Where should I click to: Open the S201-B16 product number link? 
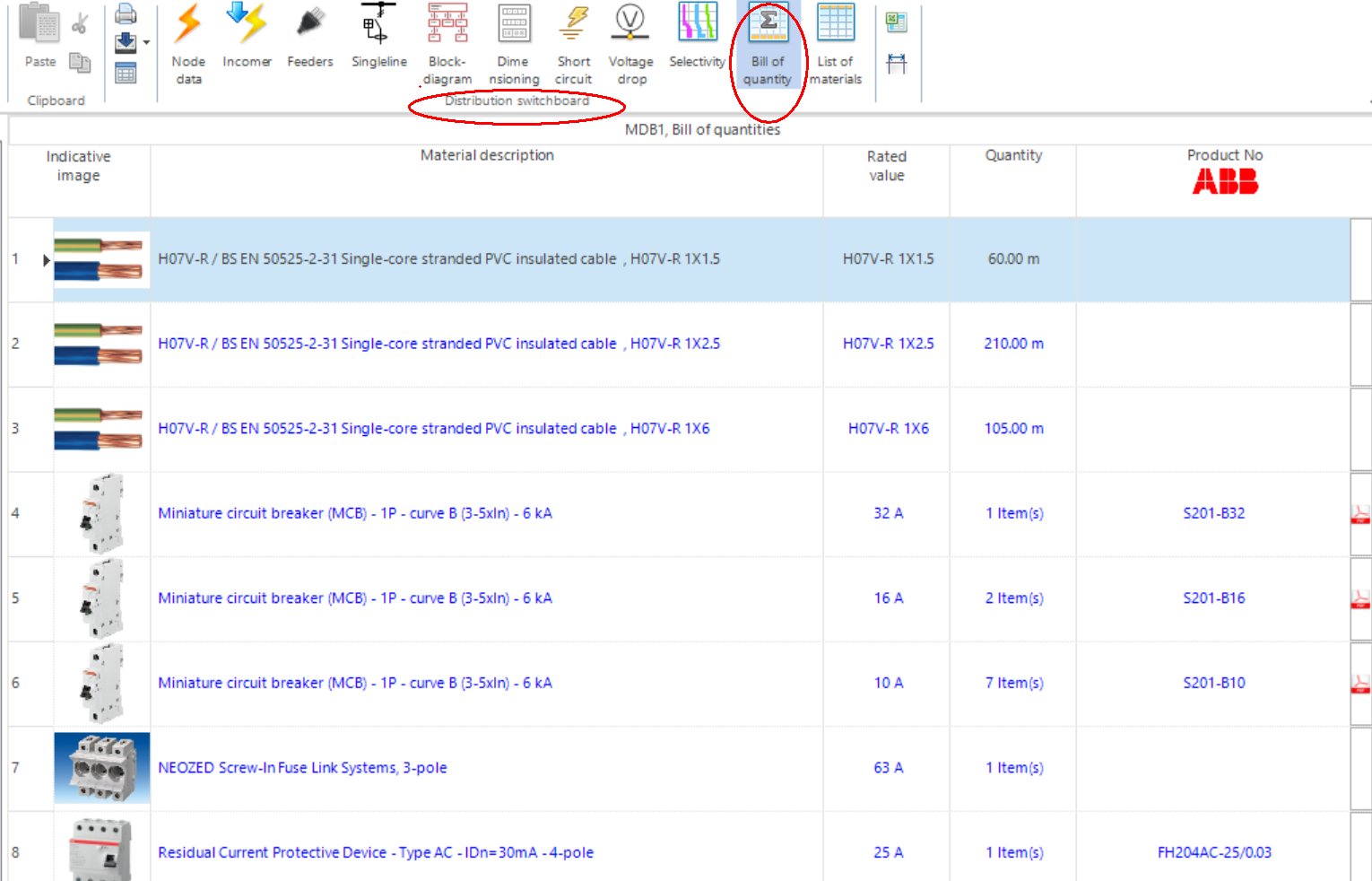[x=1213, y=598]
